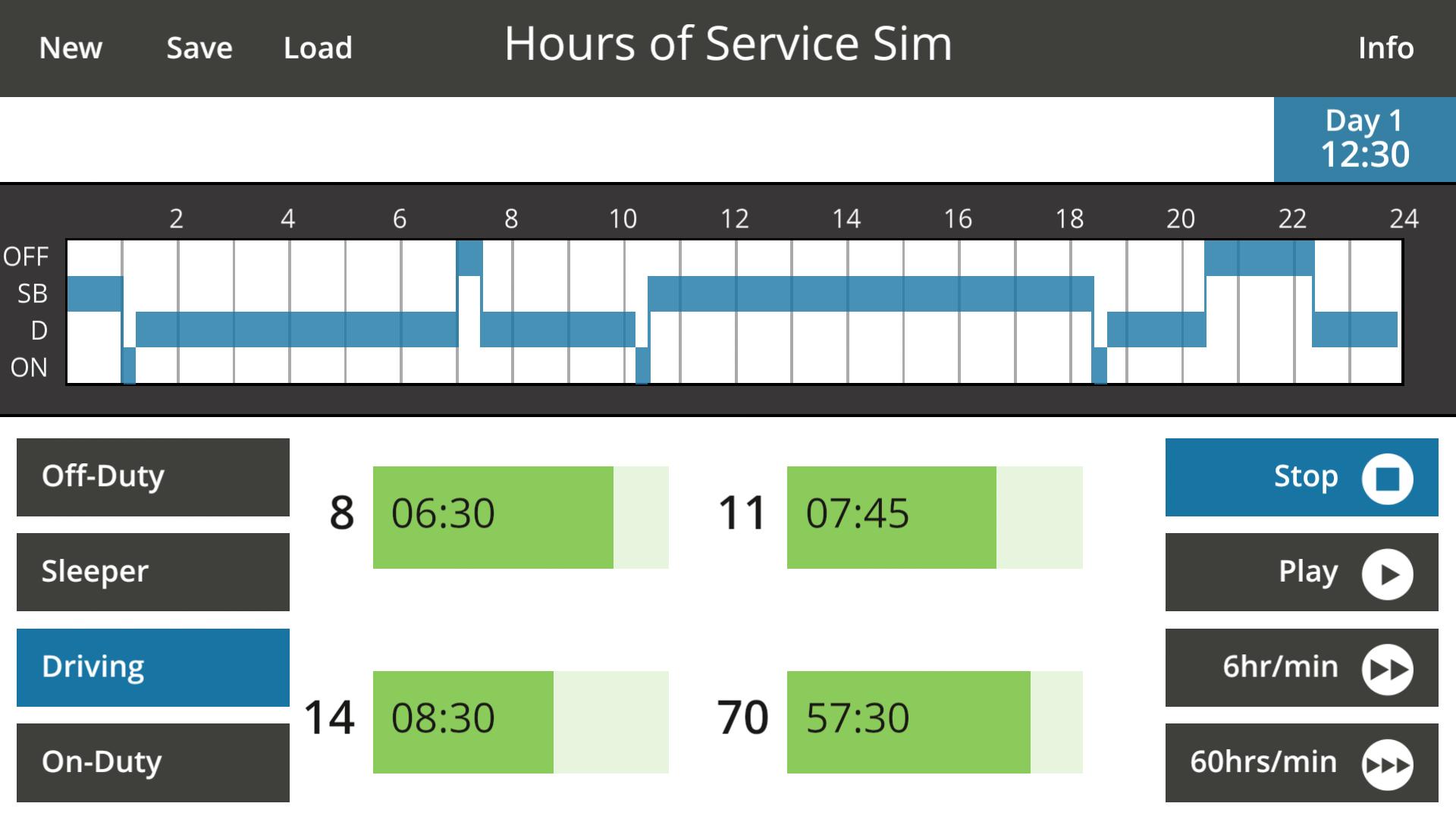Select the Info menu item
The width and height of the screenshot is (1456, 819).
tap(1386, 48)
